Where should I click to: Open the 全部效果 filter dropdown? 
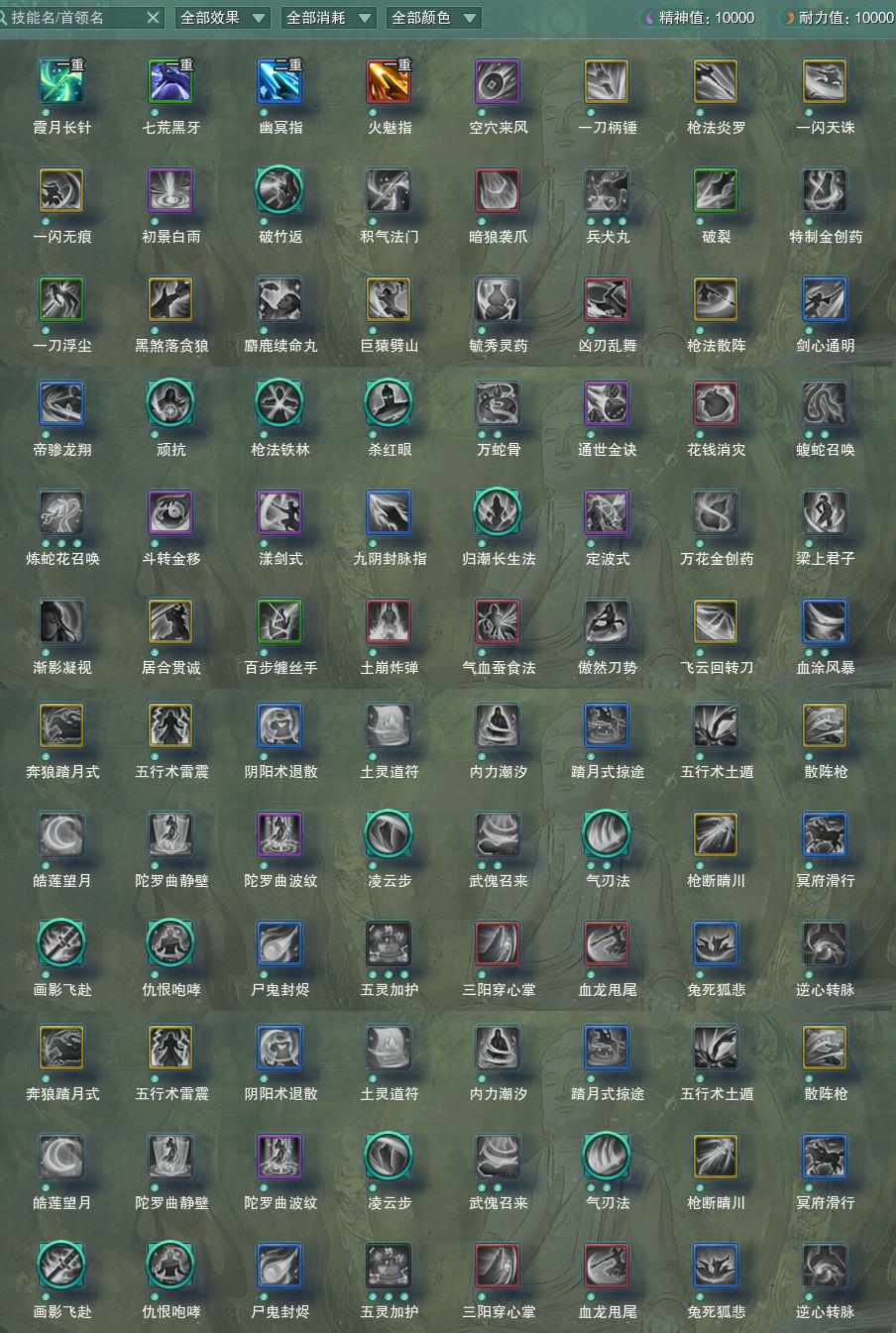coord(222,18)
